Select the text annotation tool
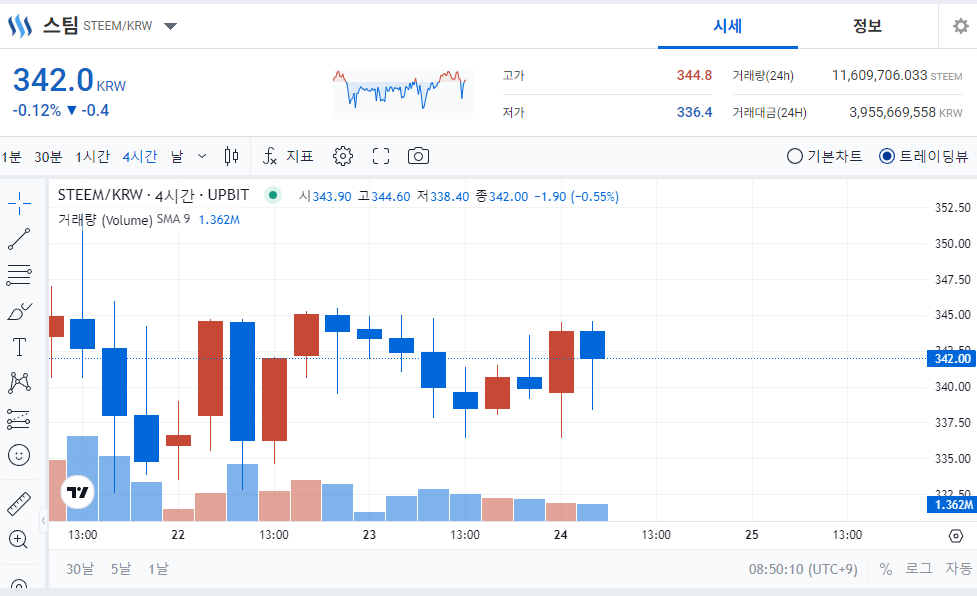Viewport: 977px width, 596px height. 19,347
